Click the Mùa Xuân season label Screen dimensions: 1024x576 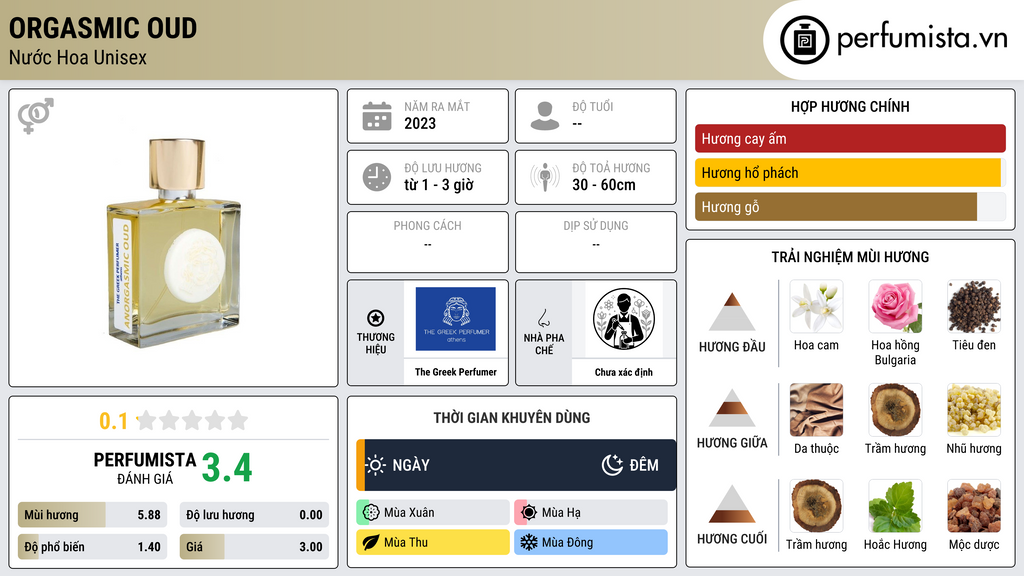409,513
